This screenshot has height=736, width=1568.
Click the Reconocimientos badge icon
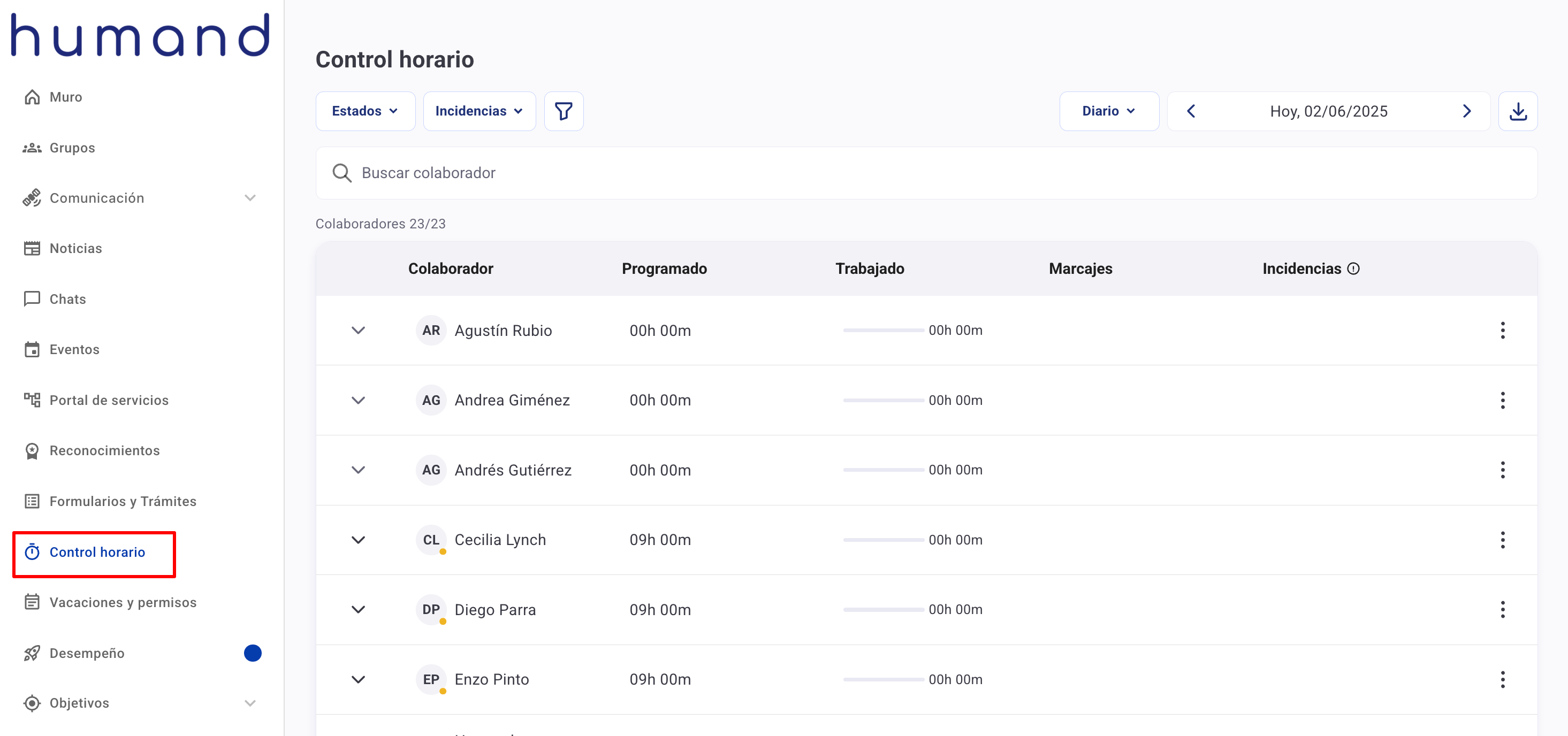click(32, 451)
